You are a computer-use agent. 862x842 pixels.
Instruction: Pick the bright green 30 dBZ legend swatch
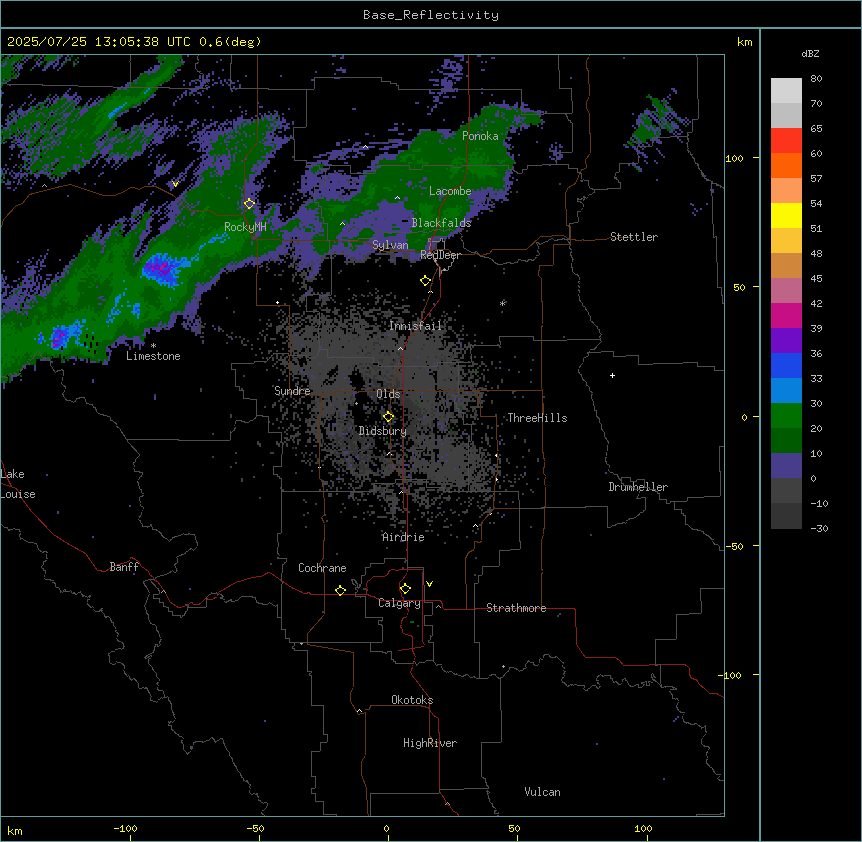click(786, 416)
